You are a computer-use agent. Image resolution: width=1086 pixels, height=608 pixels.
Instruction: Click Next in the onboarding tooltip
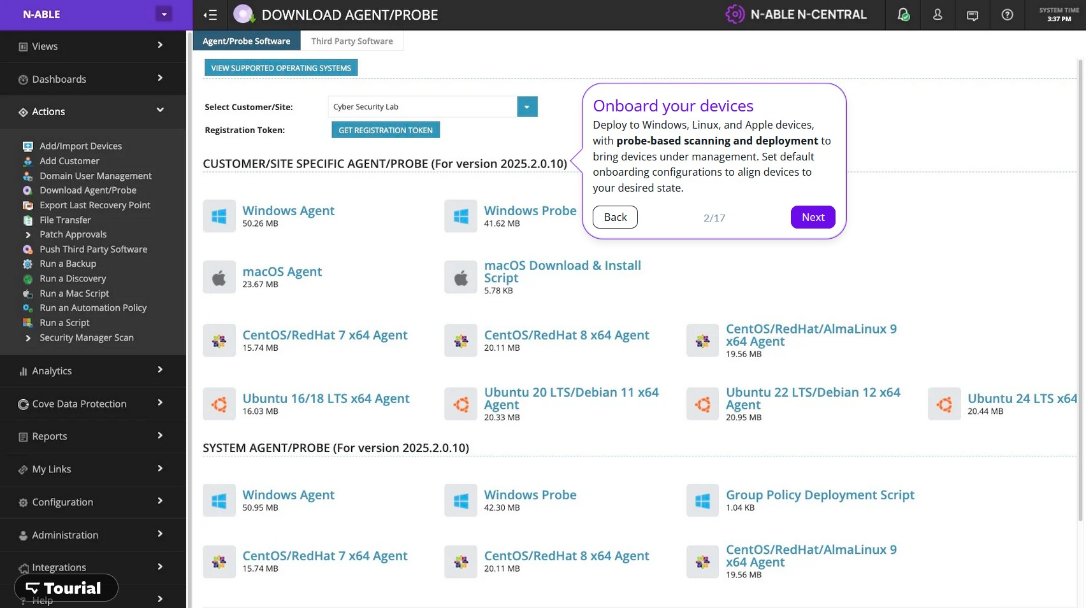pyautogui.click(x=813, y=217)
